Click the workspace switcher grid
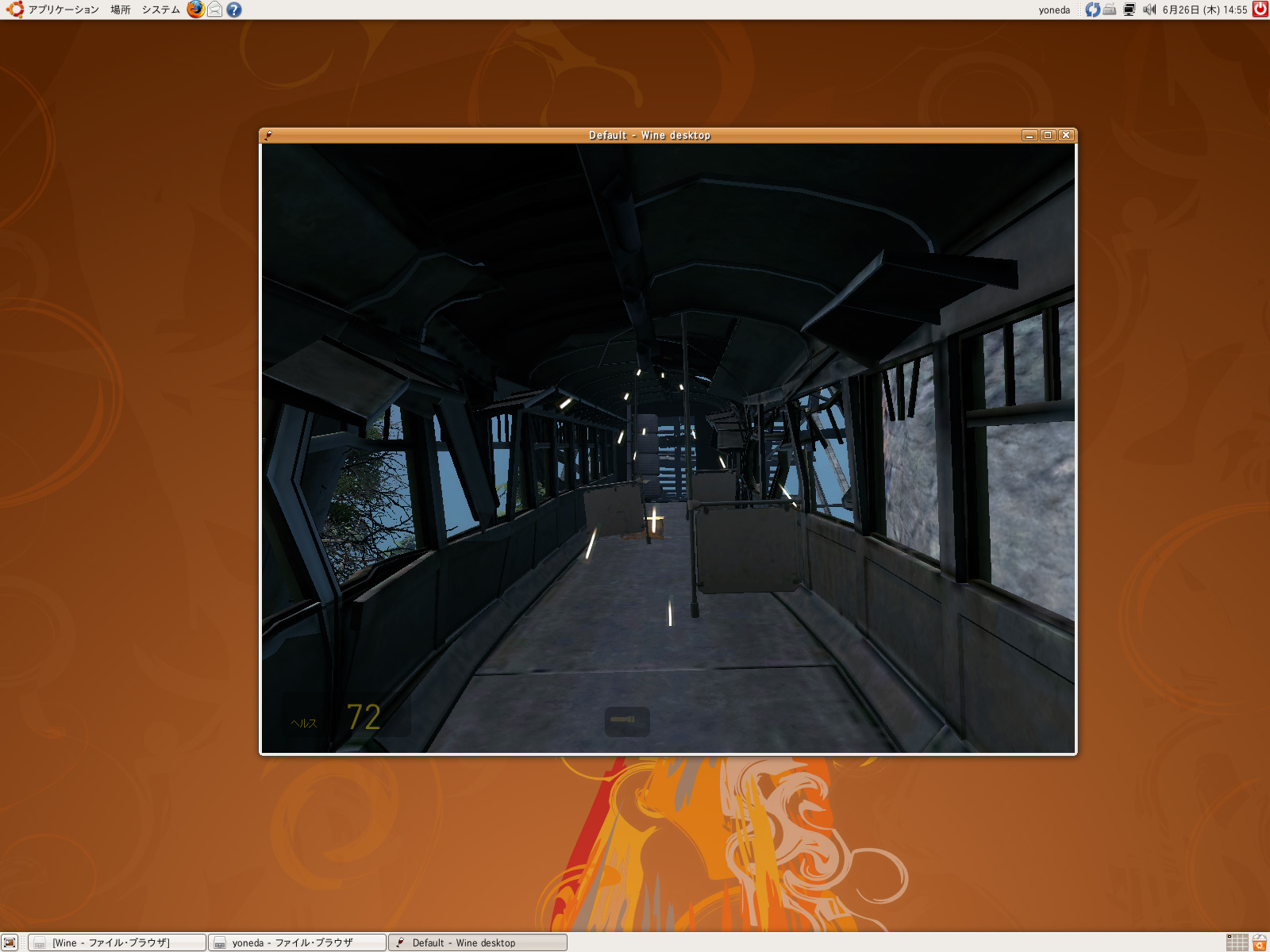This screenshot has height=952, width=1270. pyautogui.click(x=1237, y=942)
